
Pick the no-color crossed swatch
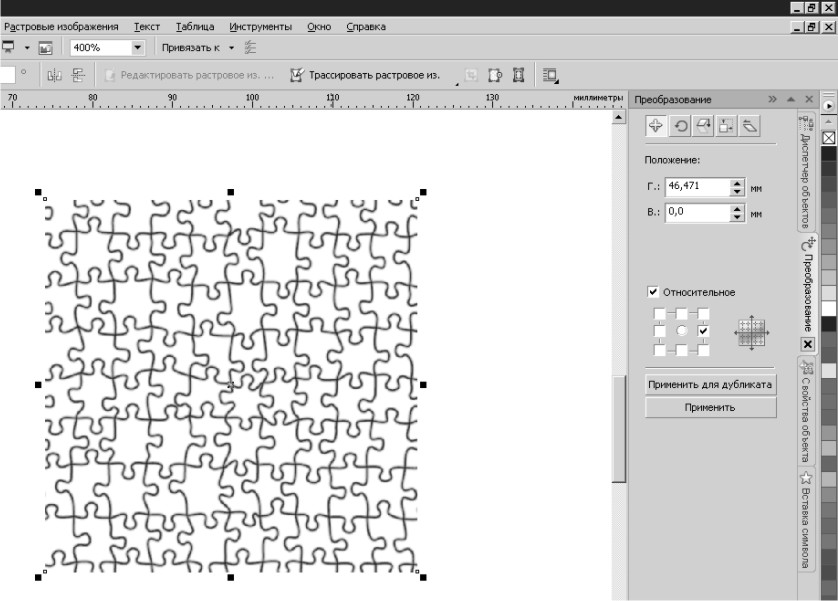pos(828,138)
